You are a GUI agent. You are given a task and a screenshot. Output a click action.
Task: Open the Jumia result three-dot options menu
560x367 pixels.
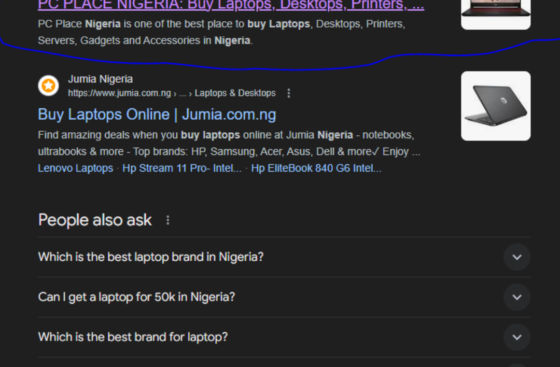tap(289, 94)
